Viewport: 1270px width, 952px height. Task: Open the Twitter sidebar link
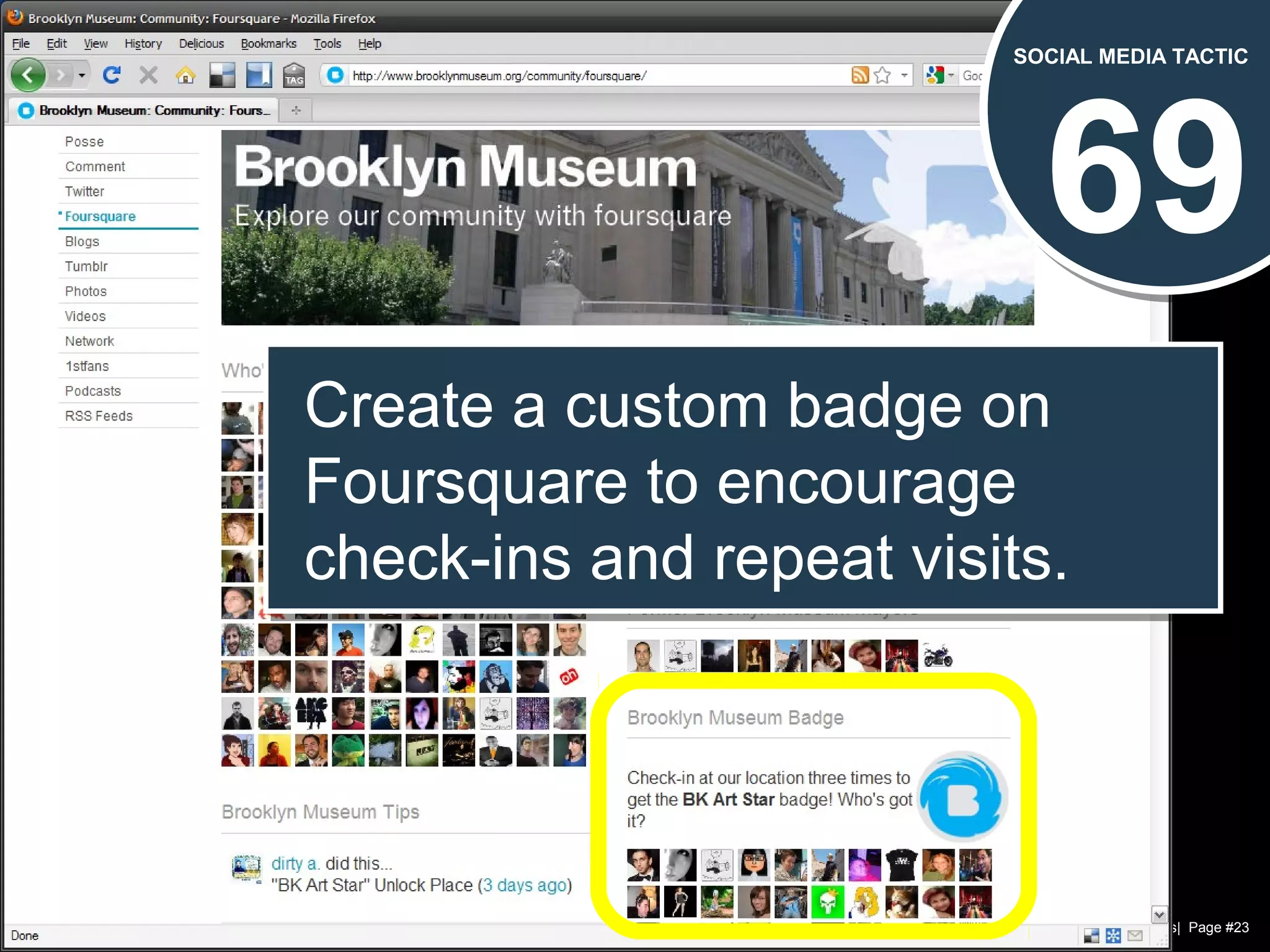(84, 192)
